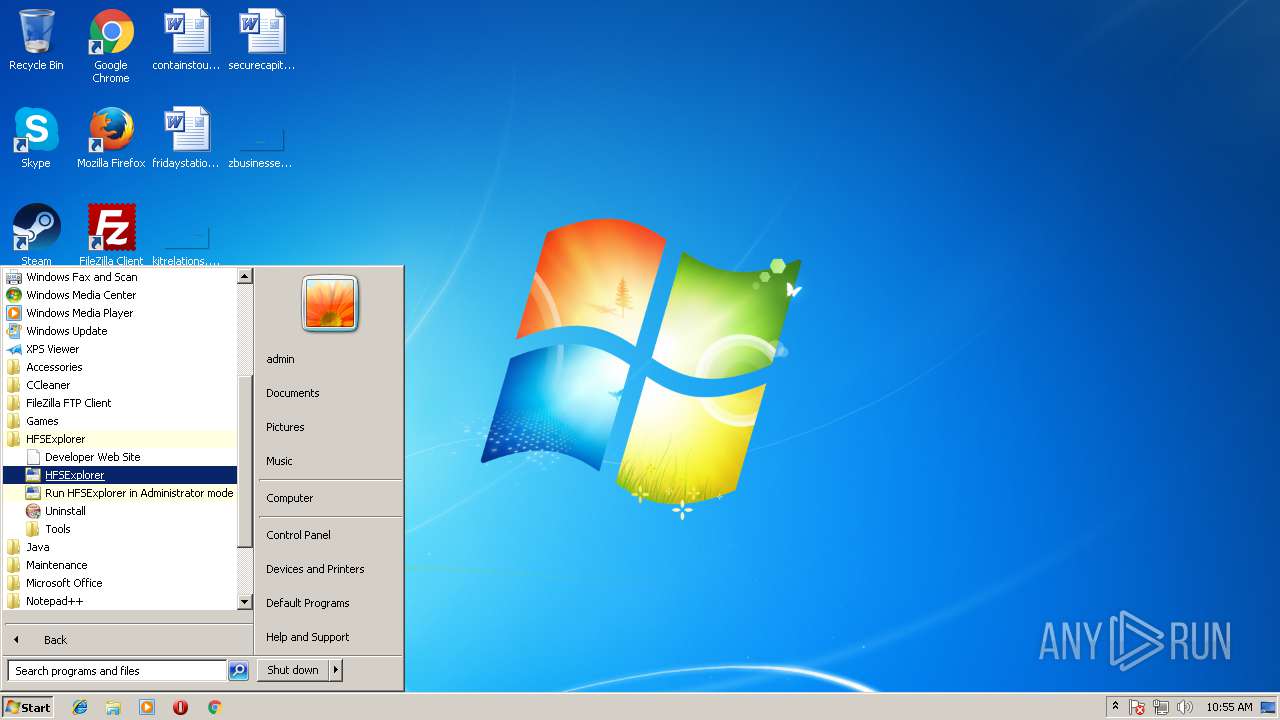Image resolution: width=1280 pixels, height=720 pixels.
Task: Open Media Player from the taskbar
Action: (147, 707)
